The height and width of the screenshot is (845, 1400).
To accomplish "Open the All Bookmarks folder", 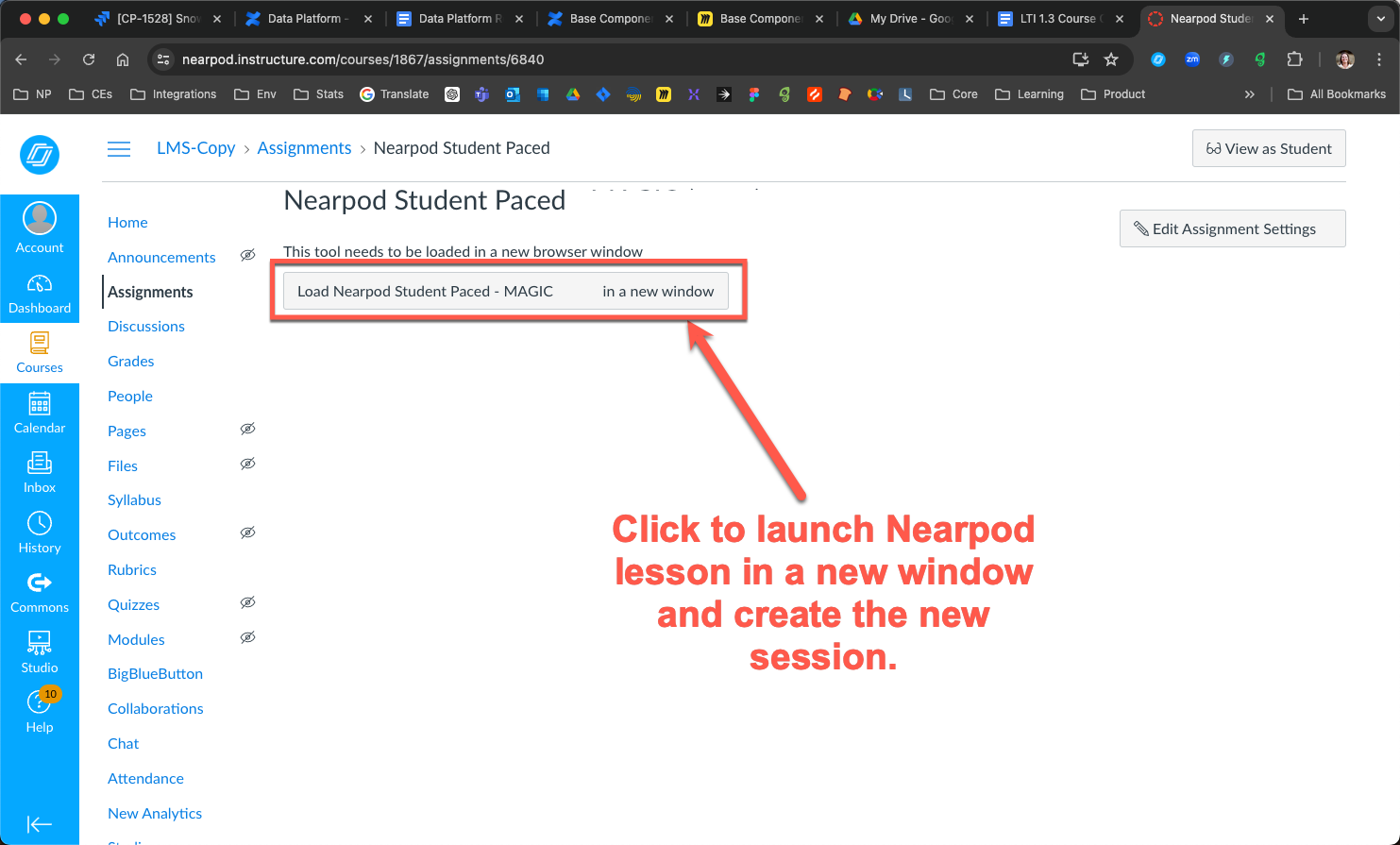I will (x=1337, y=94).
